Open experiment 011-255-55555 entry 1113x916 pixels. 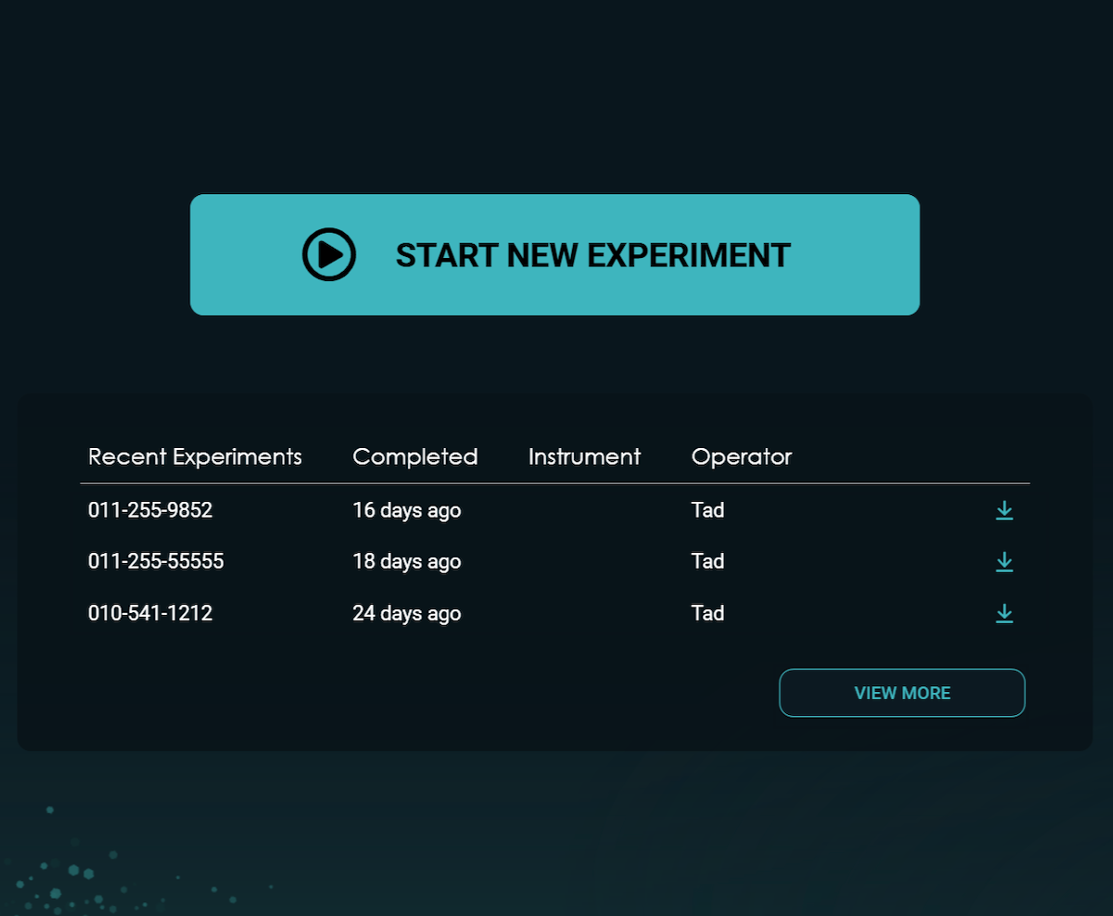coord(156,562)
